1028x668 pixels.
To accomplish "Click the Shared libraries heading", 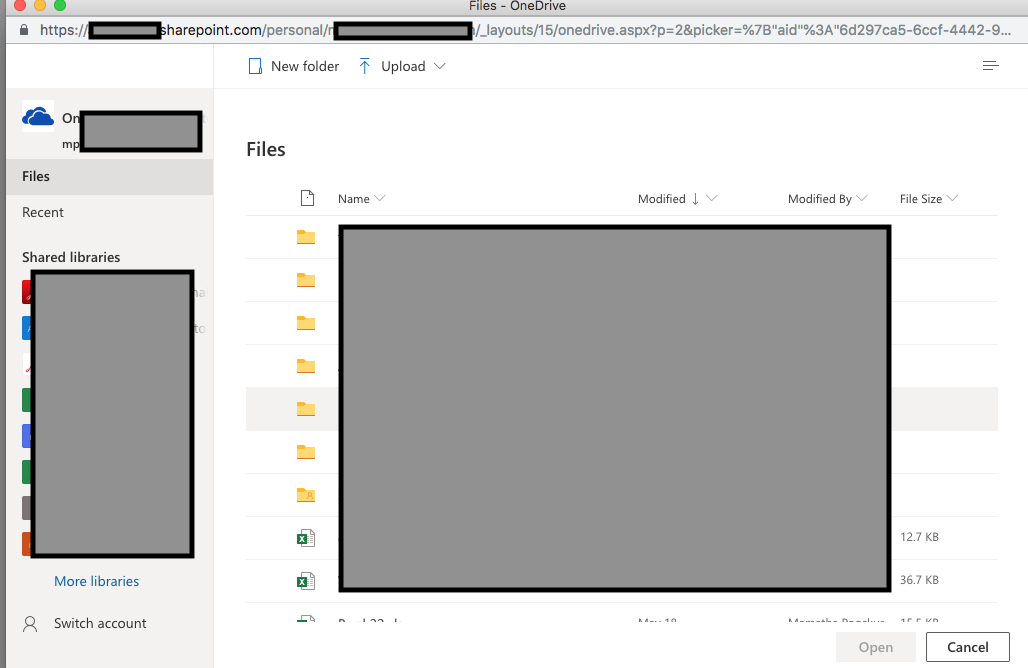I will [x=71, y=257].
